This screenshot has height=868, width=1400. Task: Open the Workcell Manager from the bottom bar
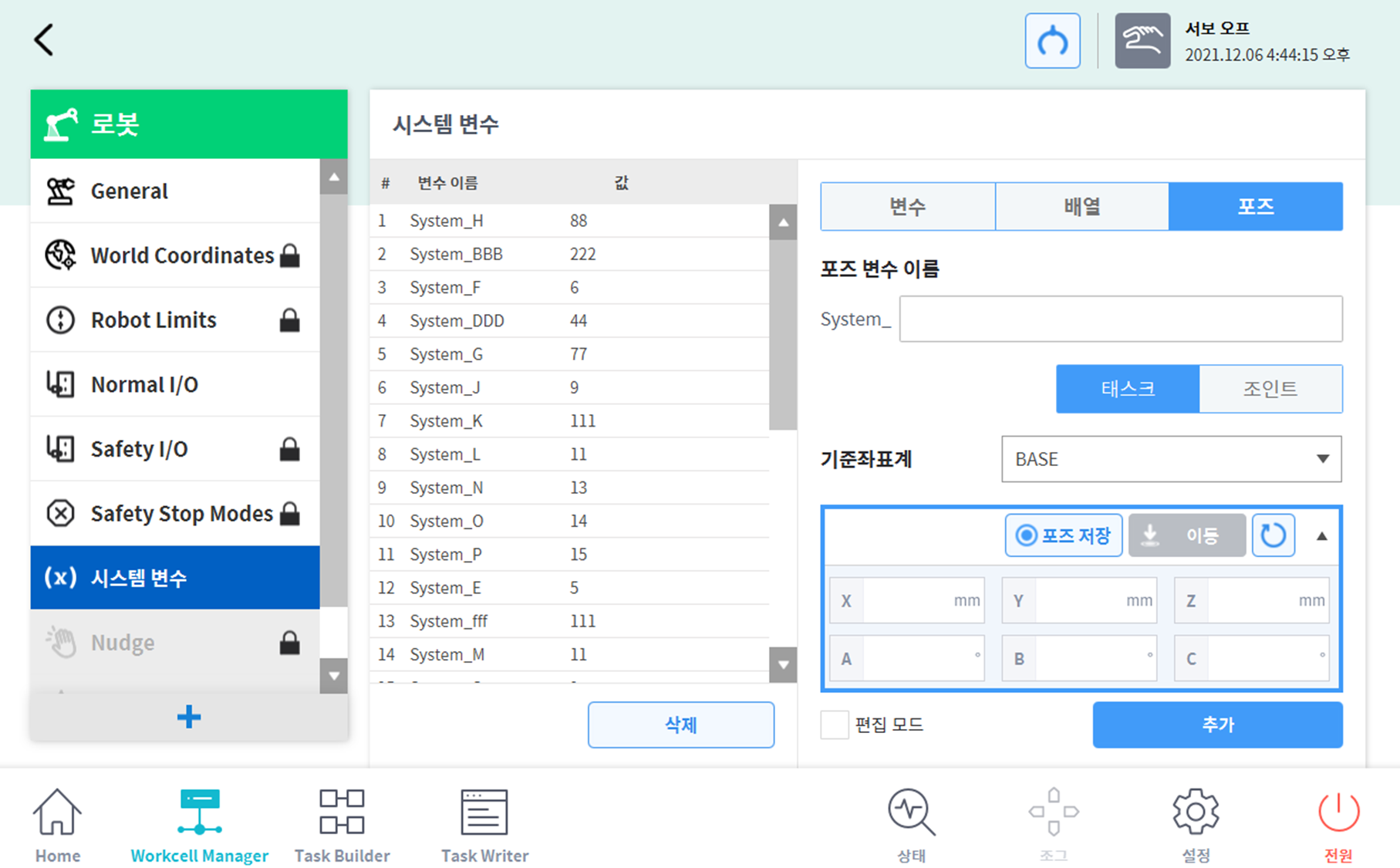[x=199, y=824]
